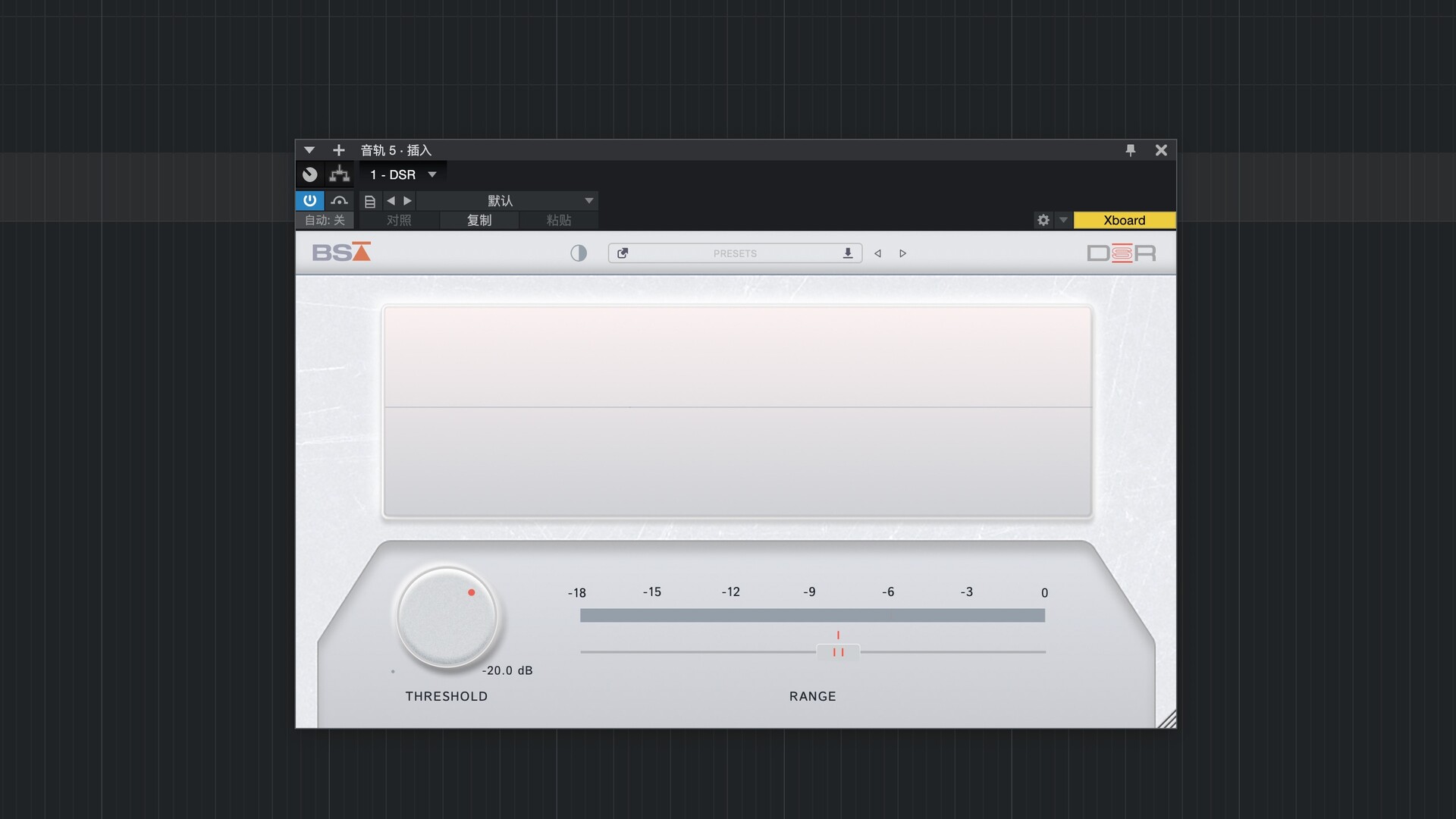Click the preset save download icon

(848, 253)
